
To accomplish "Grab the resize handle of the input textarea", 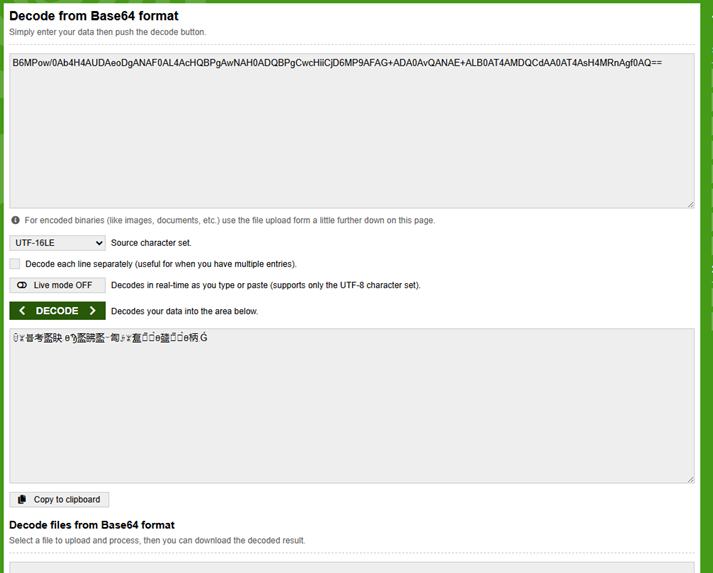I will point(689,203).
